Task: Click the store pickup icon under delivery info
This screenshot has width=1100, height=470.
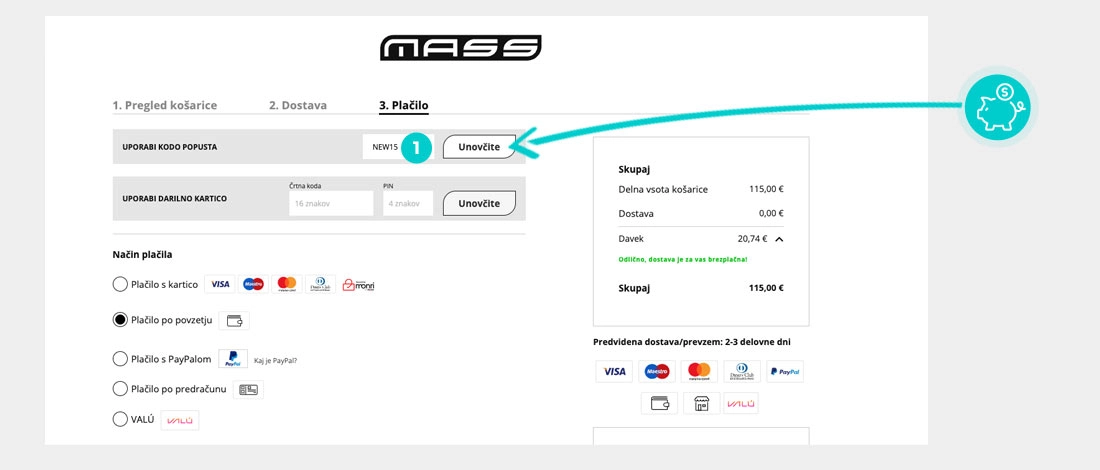Action: [701, 403]
